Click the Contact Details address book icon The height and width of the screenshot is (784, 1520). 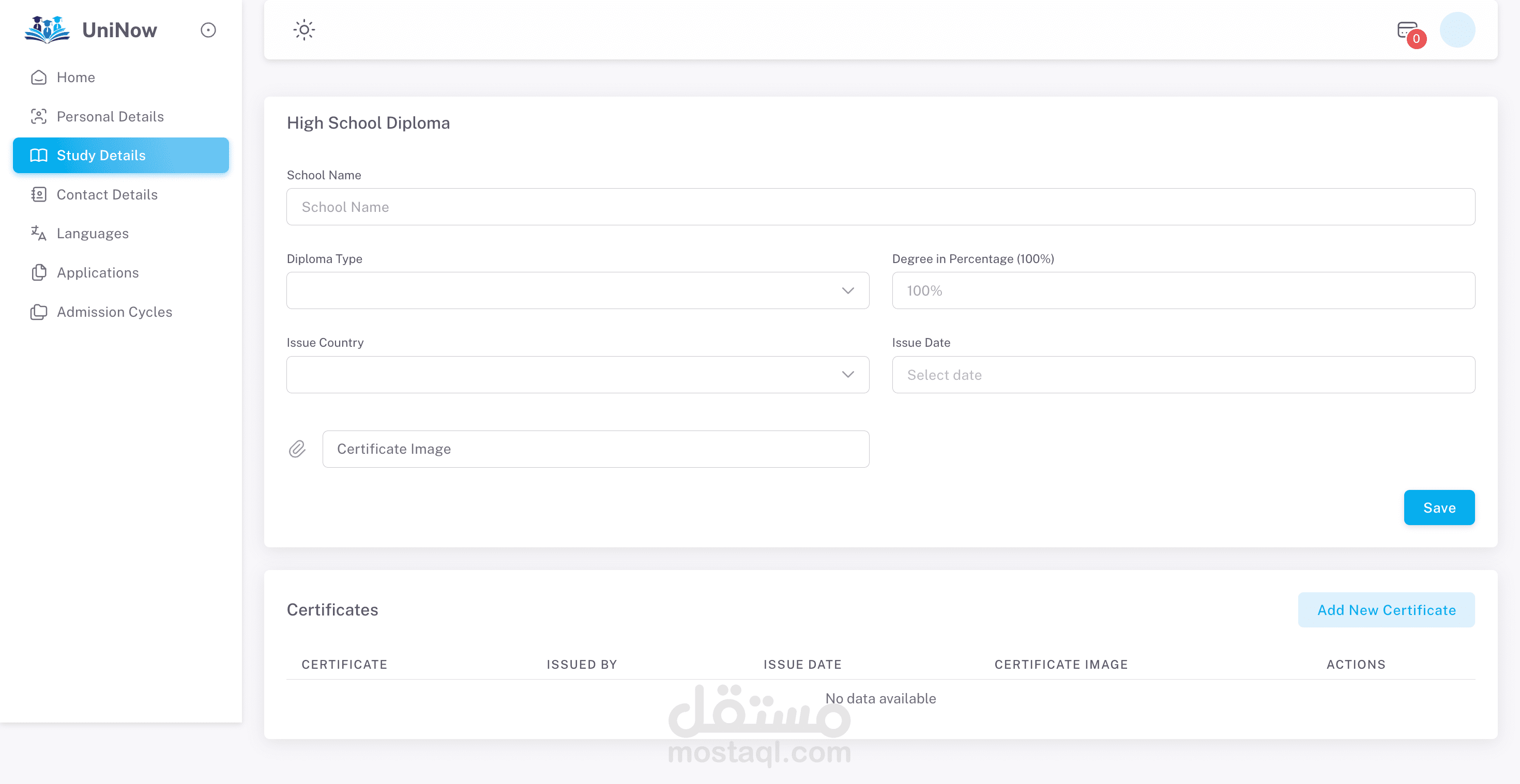(x=39, y=195)
